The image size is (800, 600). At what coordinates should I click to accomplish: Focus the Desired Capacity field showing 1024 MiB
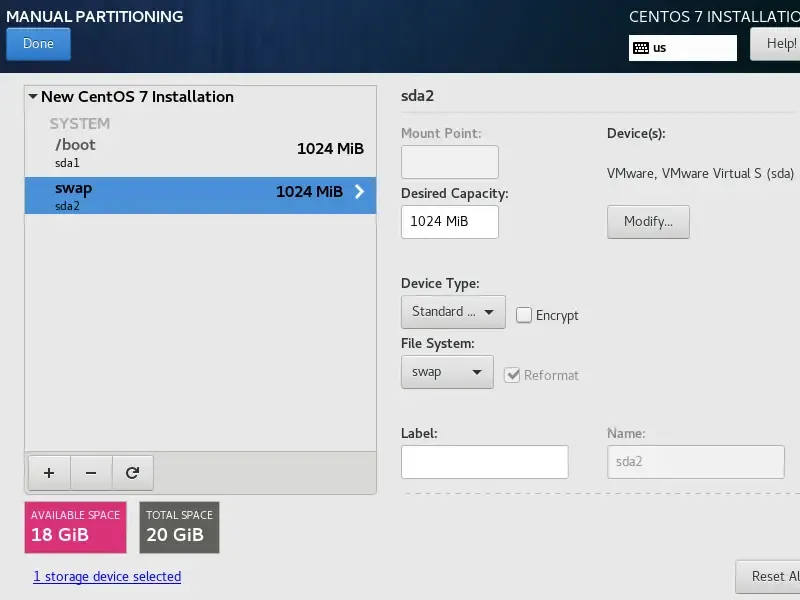pyautogui.click(x=449, y=221)
